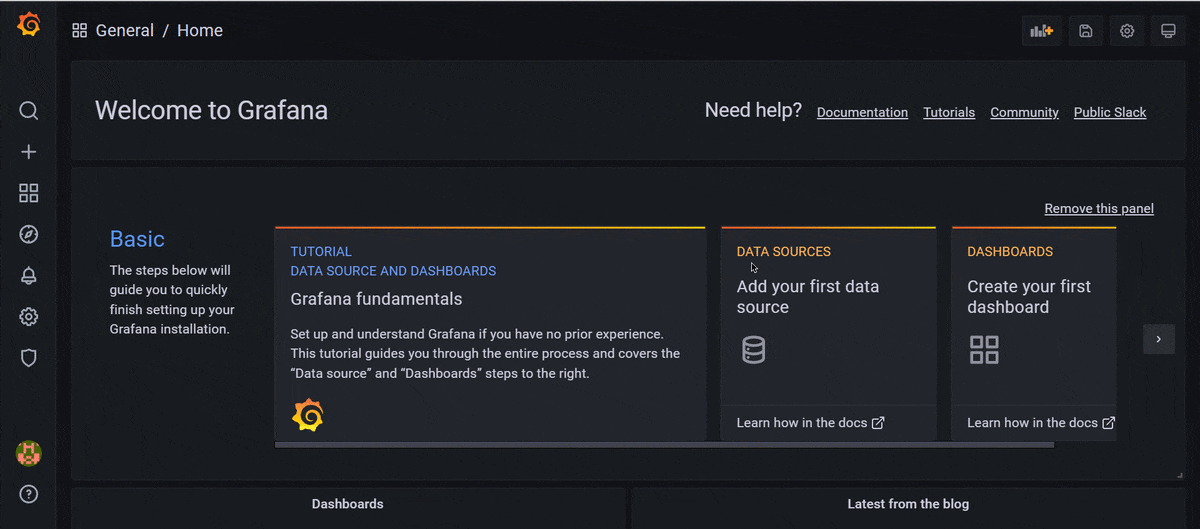
Task: Click the Save dashboard disk icon
Action: [x=1086, y=31]
